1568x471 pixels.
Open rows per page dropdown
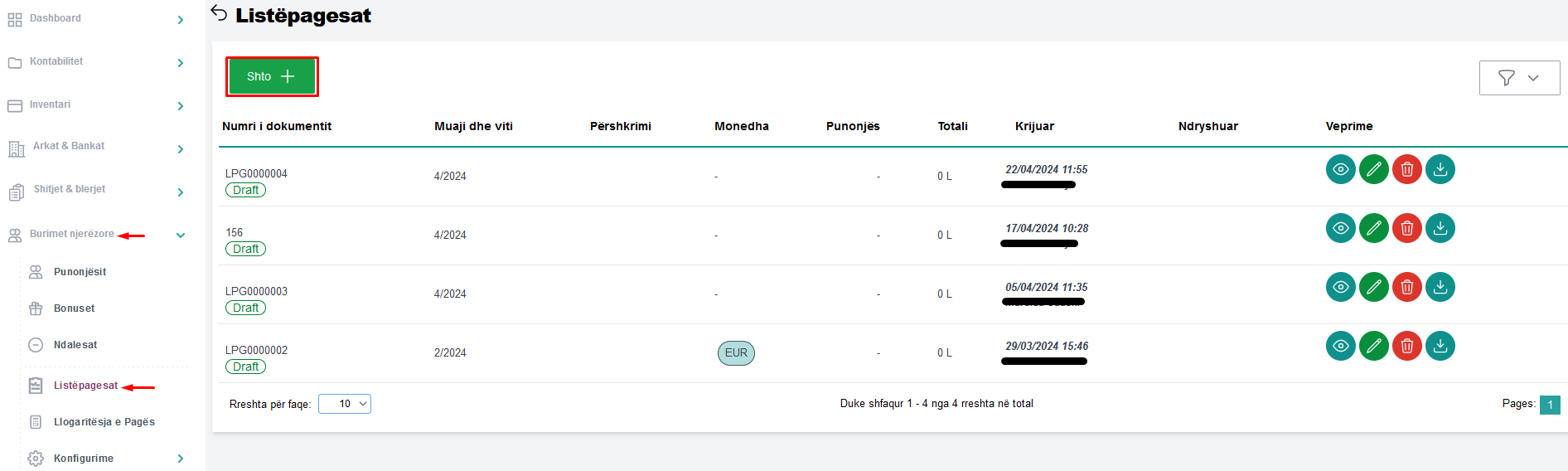(x=345, y=404)
